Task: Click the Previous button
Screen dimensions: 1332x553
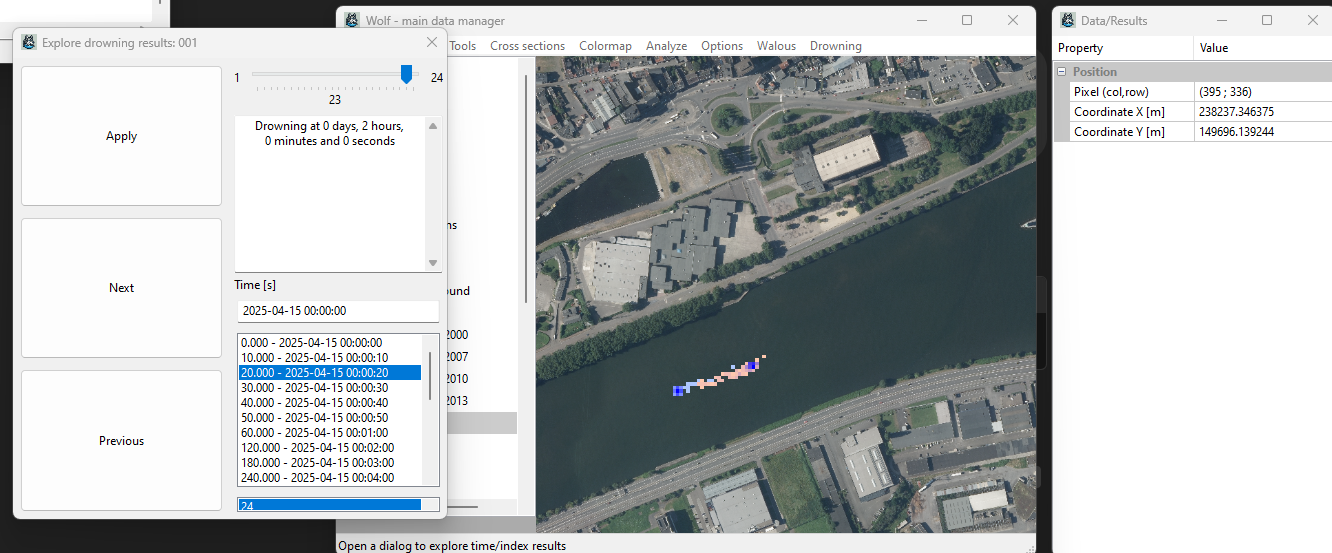Action: pyautogui.click(x=121, y=441)
